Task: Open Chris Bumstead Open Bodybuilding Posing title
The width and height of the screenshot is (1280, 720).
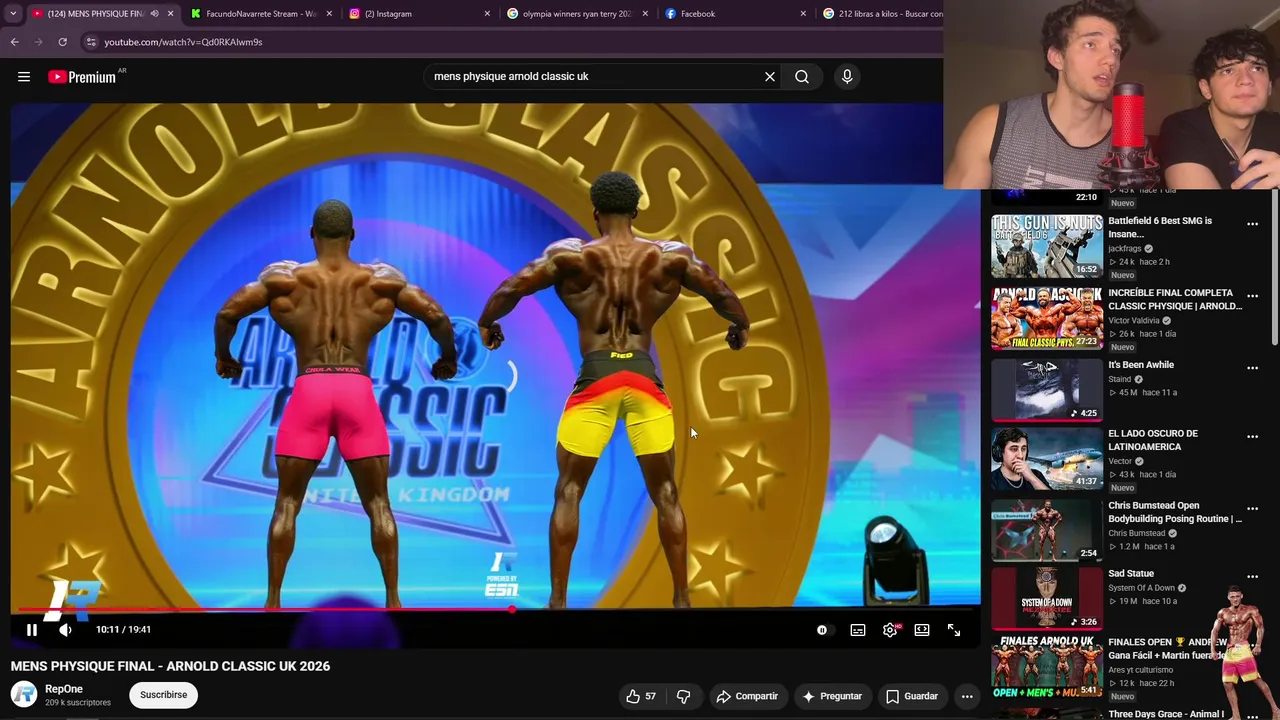Action: click(x=1175, y=512)
